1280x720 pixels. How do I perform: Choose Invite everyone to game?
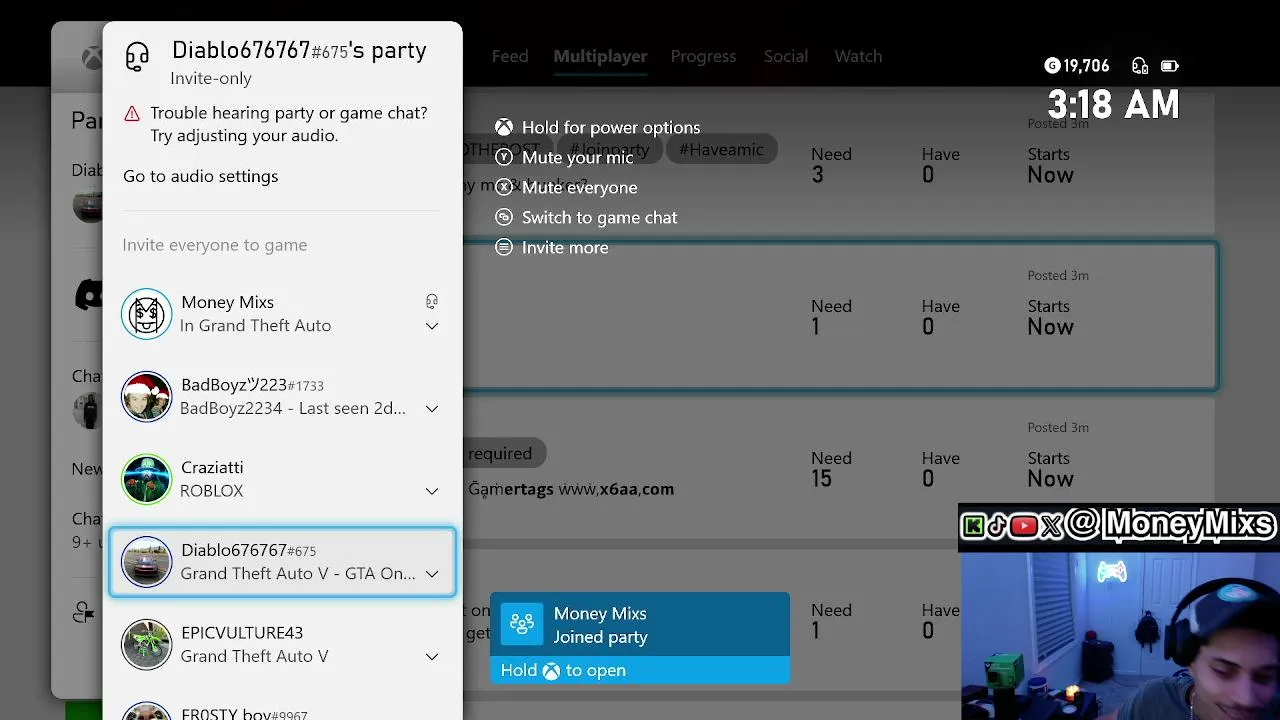(215, 245)
